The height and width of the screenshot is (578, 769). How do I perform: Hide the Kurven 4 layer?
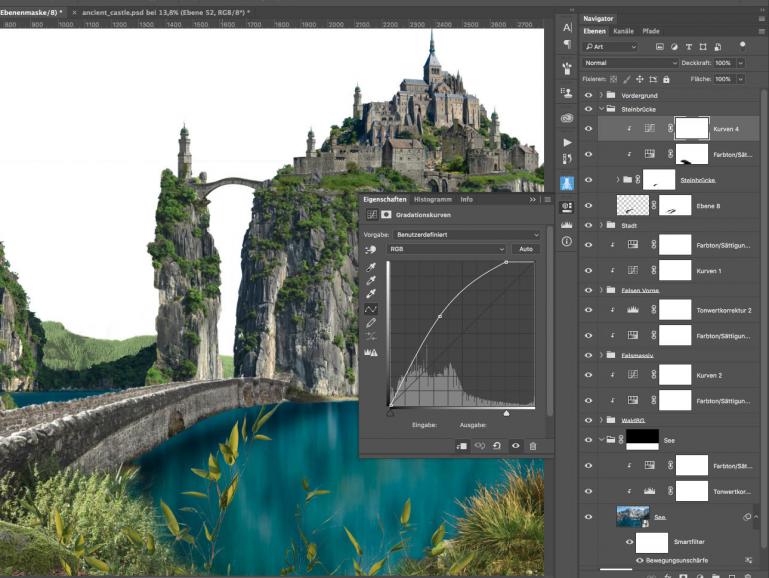pyautogui.click(x=588, y=129)
